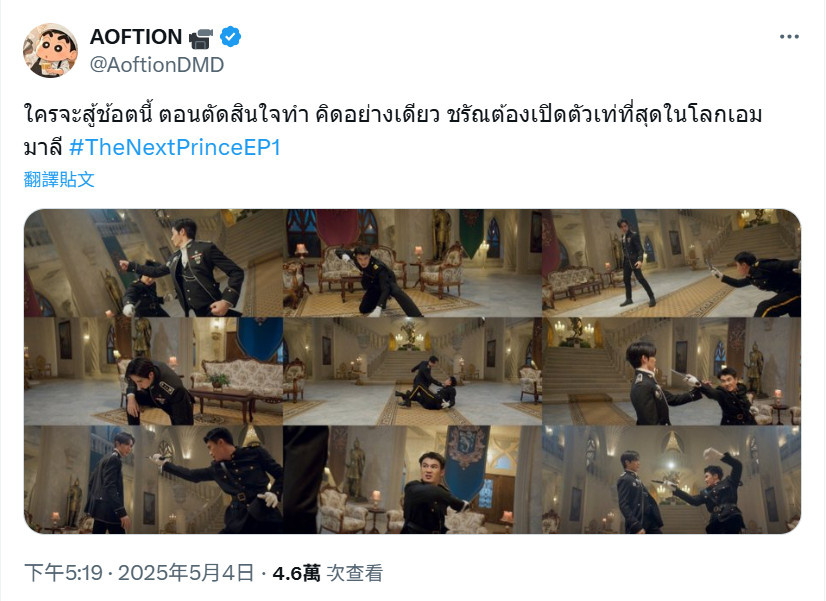Click the Shin-chan profile avatar
The width and height of the screenshot is (826, 601).
[x=51, y=51]
